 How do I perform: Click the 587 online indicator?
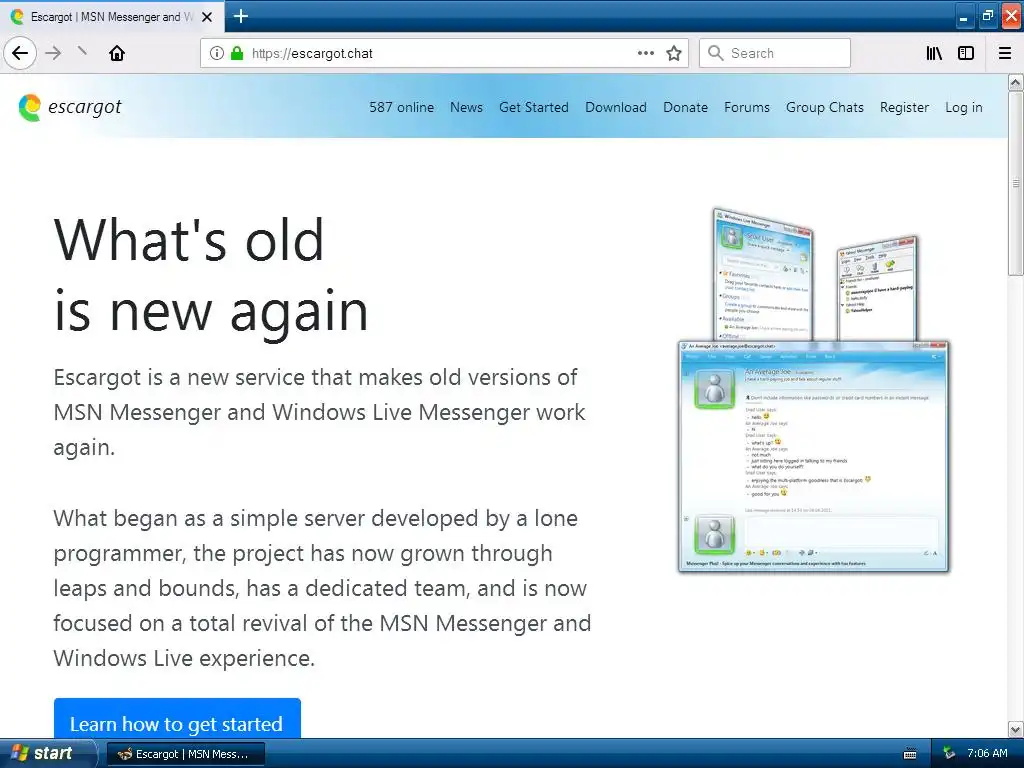402,107
